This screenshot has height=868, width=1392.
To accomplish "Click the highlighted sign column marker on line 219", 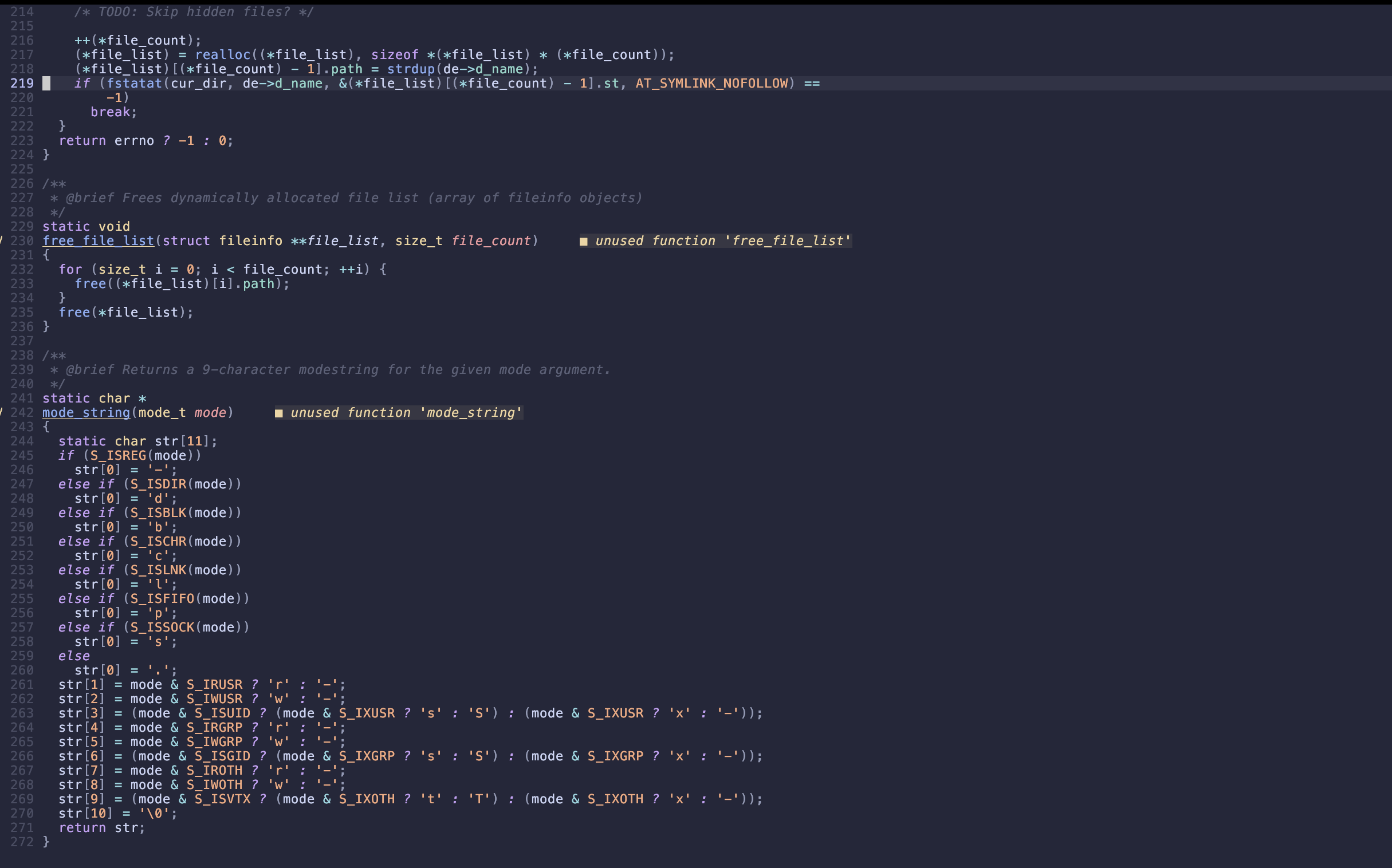I will click(x=46, y=82).
